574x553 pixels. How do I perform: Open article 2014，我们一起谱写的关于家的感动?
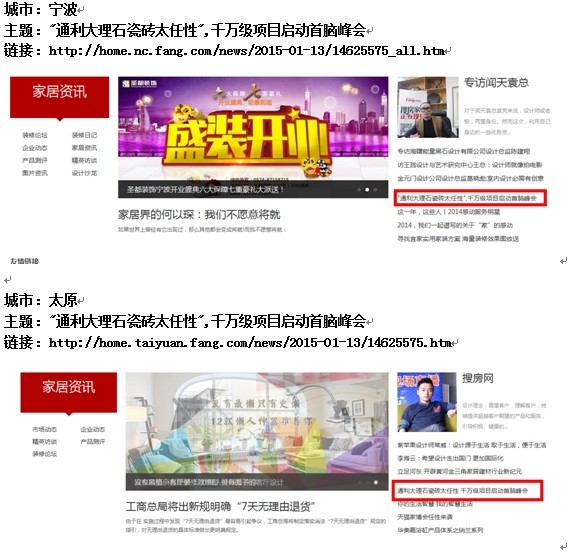pyautogui.click(x=455, y=225)
